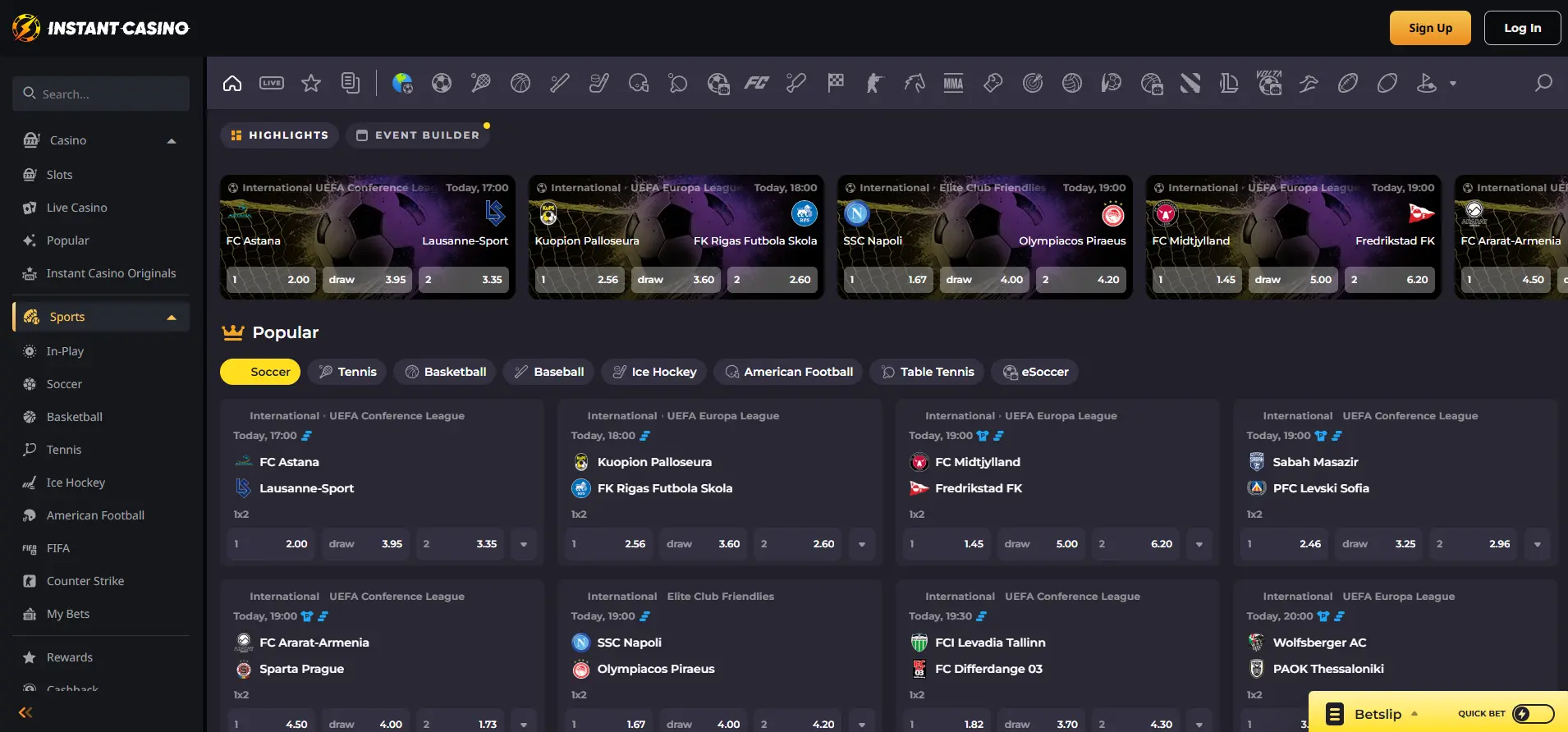Screen dimensions: 1568x732
Task: Choose the horse racing icon
Action: (x=914, y=83)
